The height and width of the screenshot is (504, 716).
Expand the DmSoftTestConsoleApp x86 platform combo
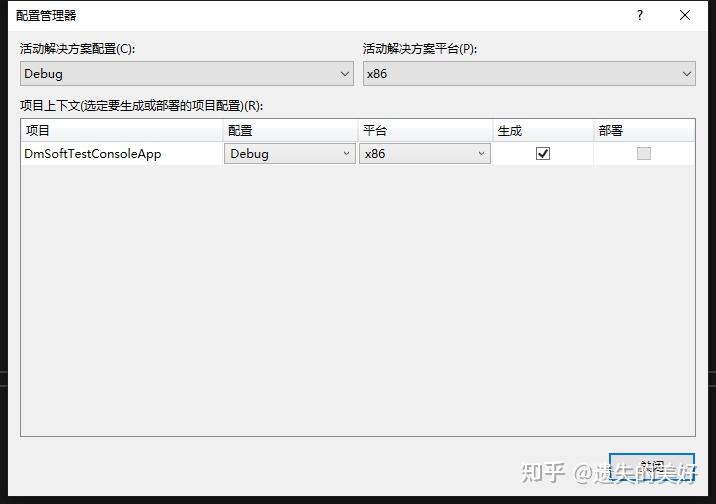pyautogui.click(x=425, y=153)
